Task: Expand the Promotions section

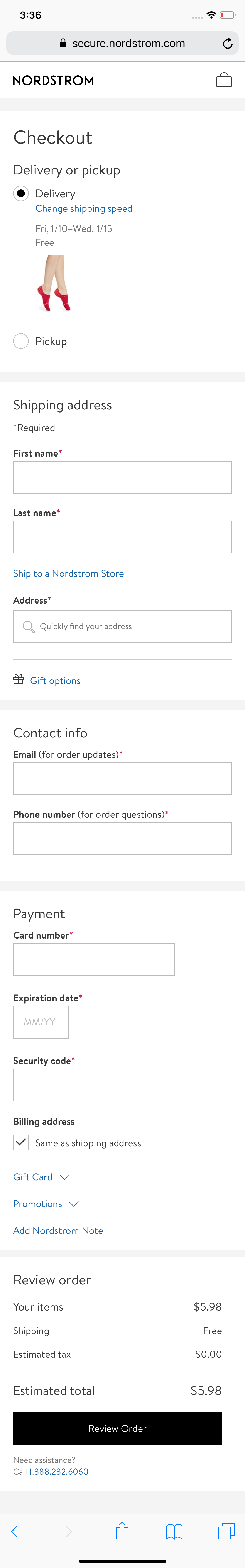Action: click(46, 1203)
